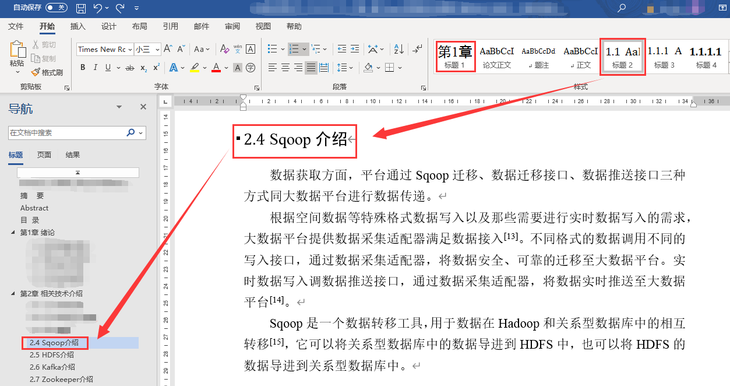Decrease font size with the shrink font icon

click(x=181, y=49)
